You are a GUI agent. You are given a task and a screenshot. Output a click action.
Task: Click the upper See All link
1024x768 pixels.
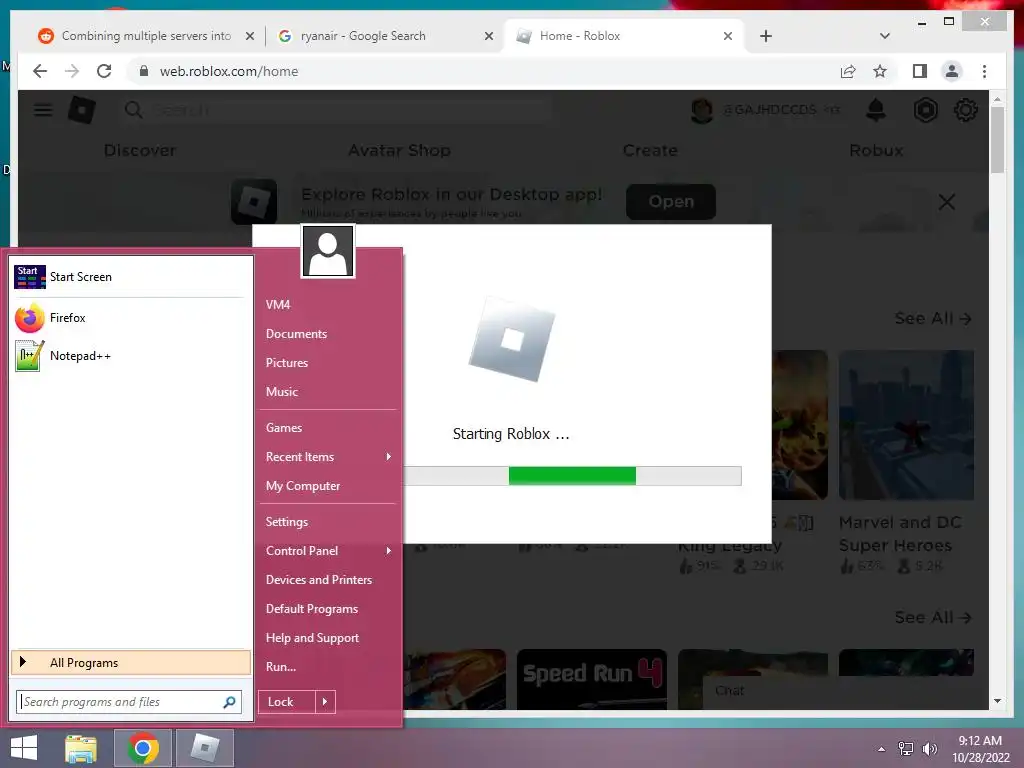coord(933,319)
